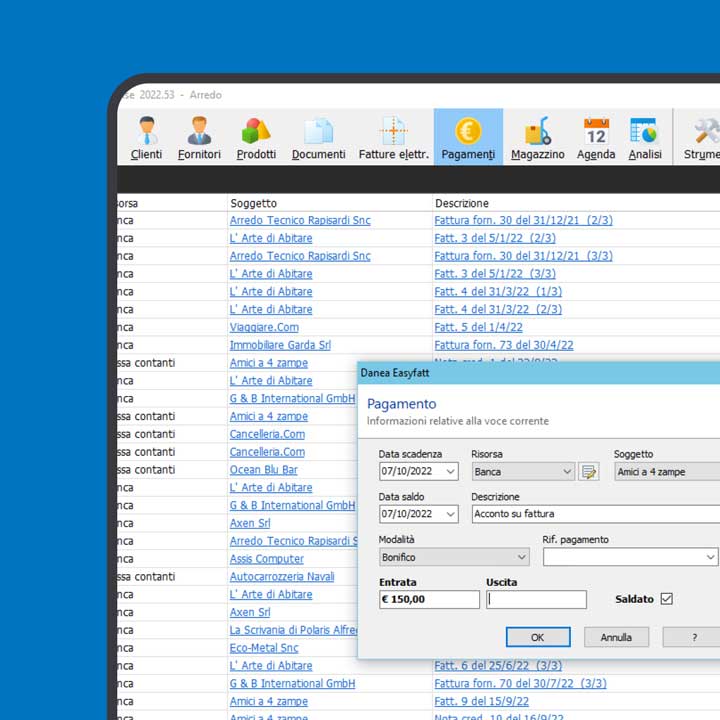
Task: Open the Strumenti tools icon
Action: click(x=706, y=131)
